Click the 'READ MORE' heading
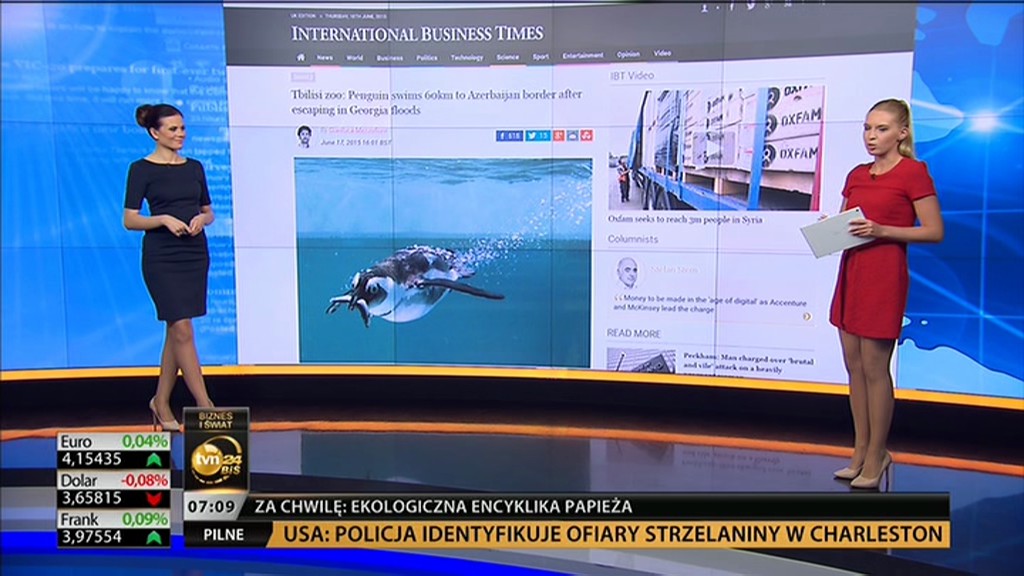 [x=633, y=333]
